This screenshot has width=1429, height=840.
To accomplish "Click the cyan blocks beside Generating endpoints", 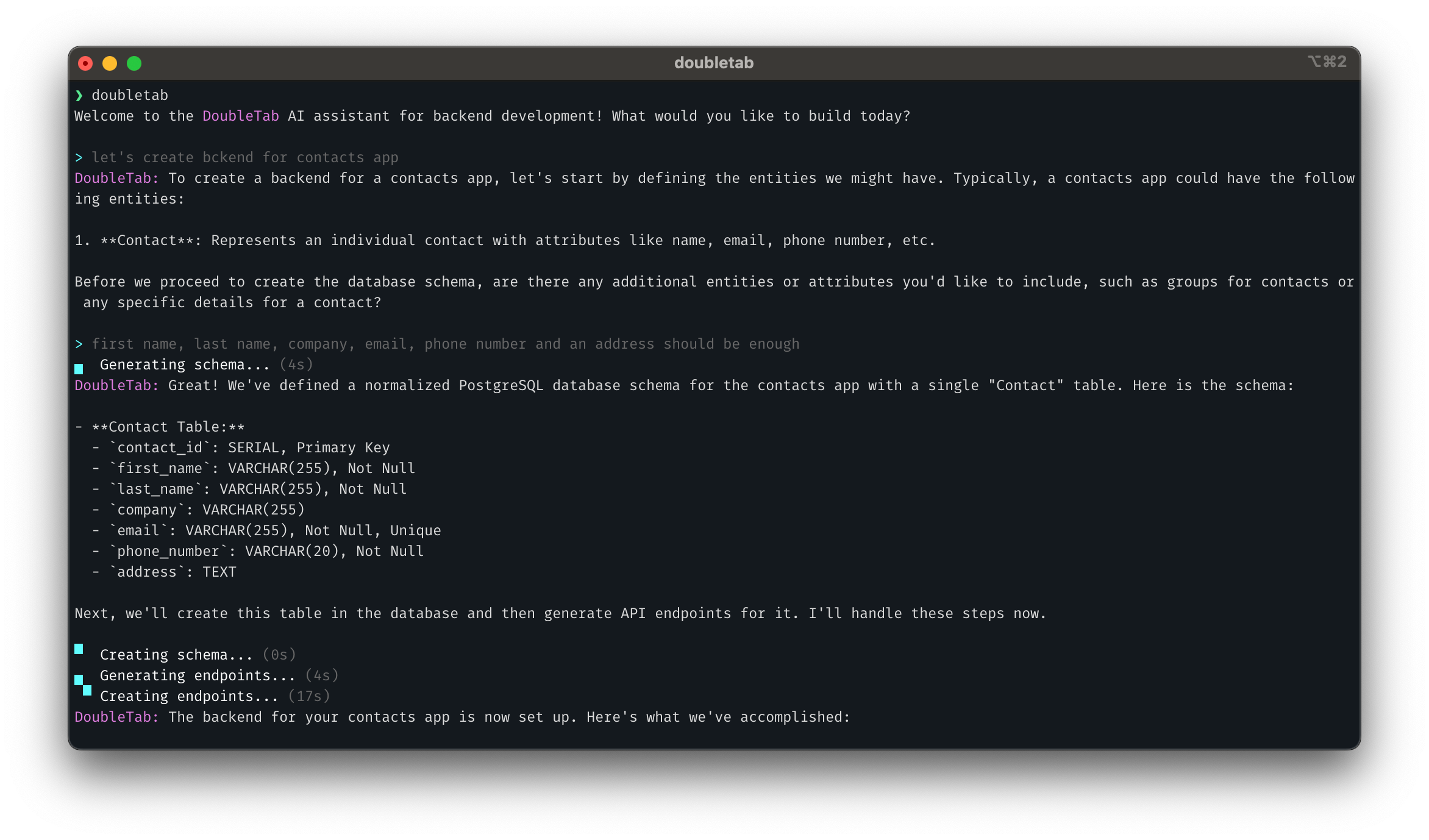I will click(x=79, y=678).
